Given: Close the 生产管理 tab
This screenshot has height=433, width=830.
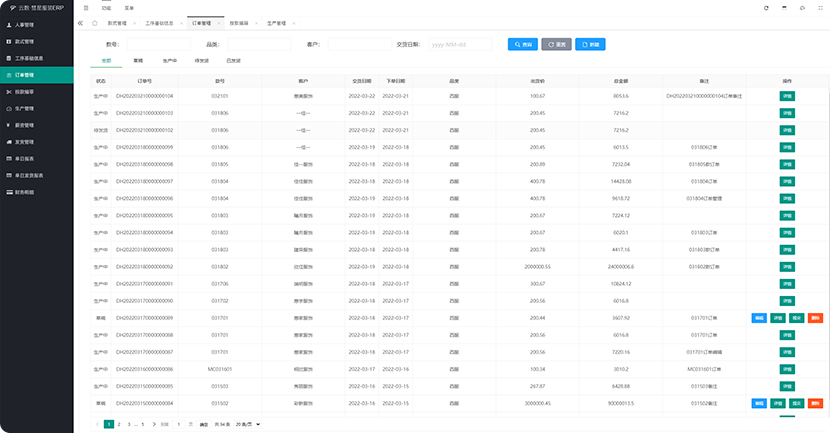Looking at the screenshot, I should click(294, 23).
